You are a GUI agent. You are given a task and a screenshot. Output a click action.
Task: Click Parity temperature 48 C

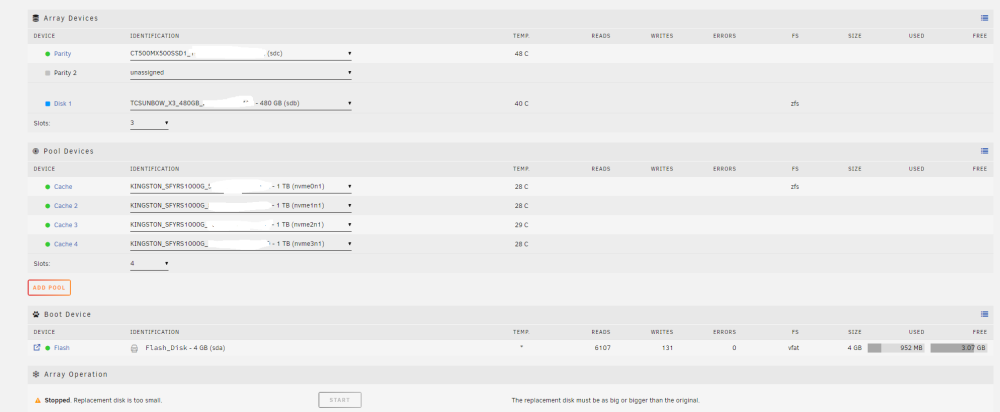click(x=521, y=54)
